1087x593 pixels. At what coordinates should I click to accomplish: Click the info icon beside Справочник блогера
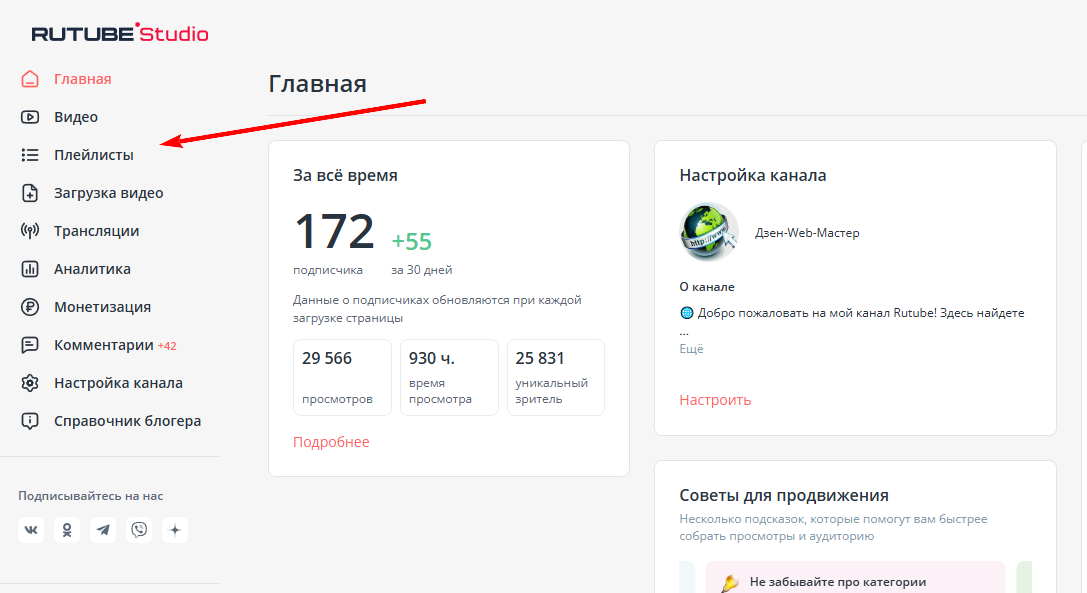pos(30,421)
